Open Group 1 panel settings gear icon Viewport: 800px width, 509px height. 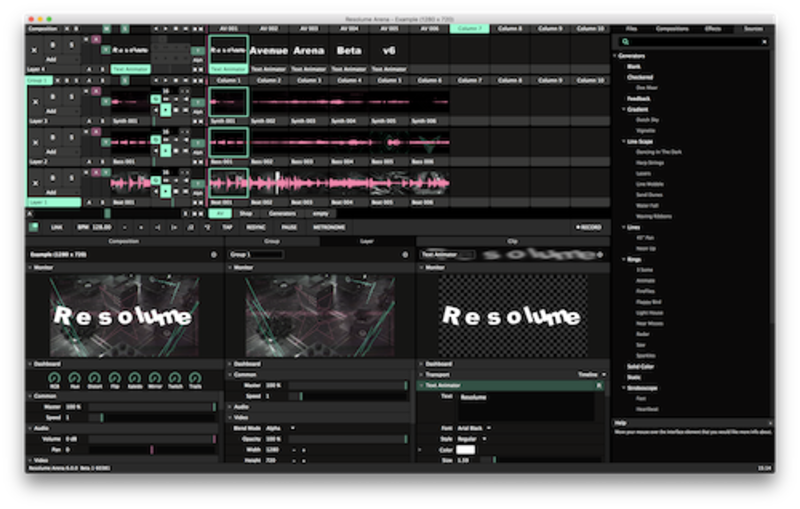pos(405,255)
